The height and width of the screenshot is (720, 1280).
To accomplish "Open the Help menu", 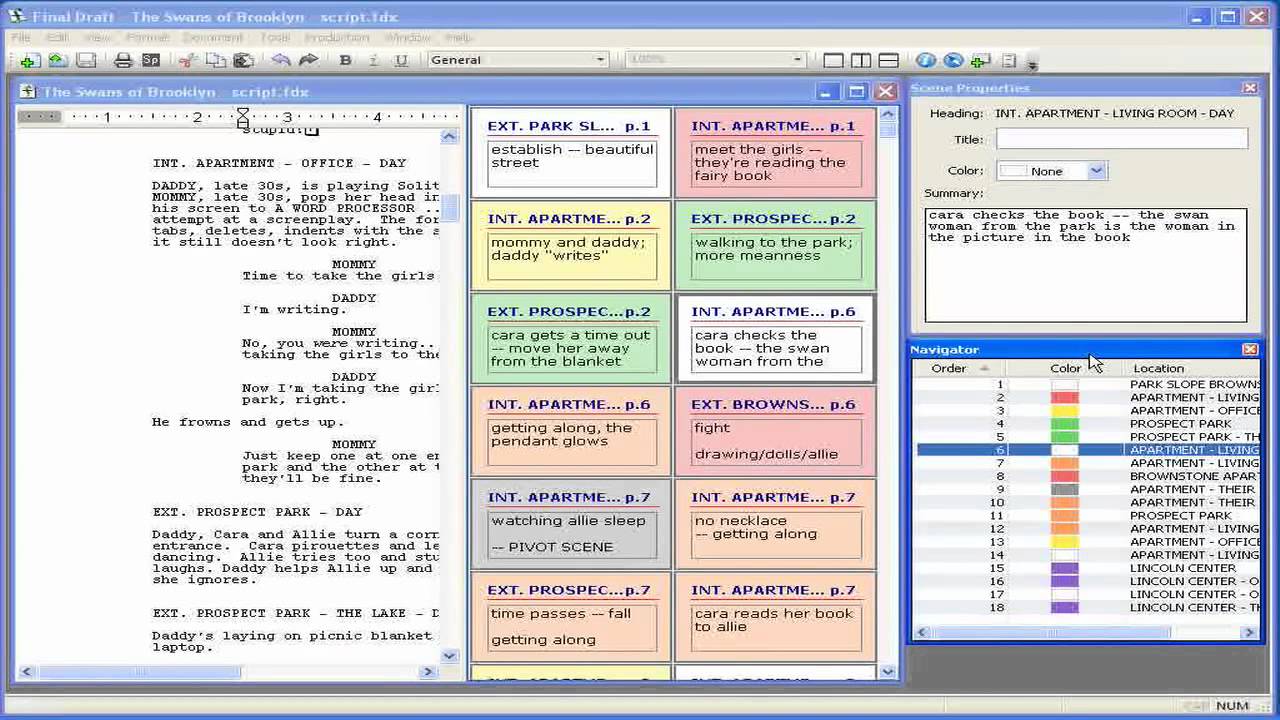I will coord(459,37).
